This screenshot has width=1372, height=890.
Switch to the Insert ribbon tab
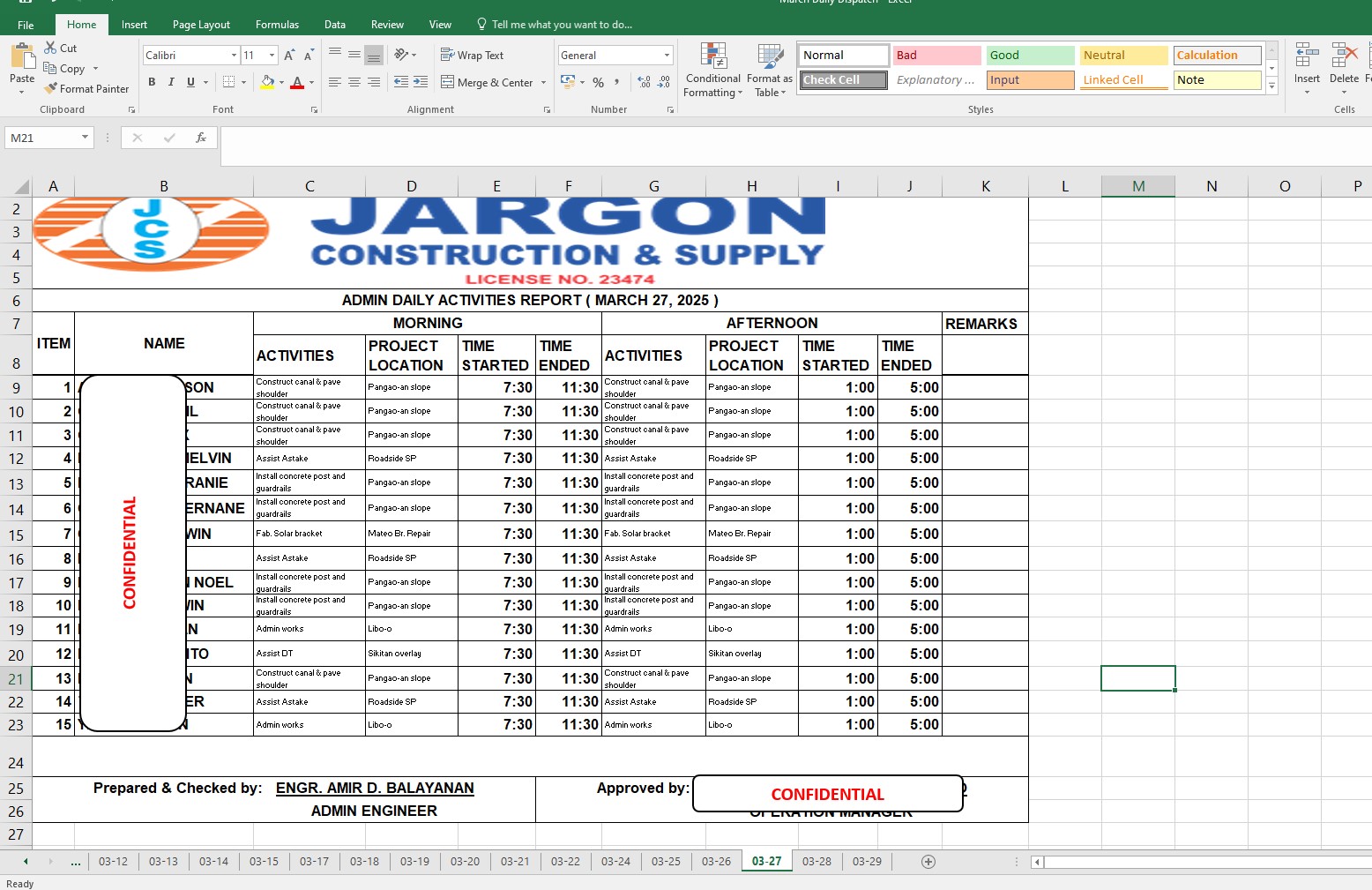[134, 25]
